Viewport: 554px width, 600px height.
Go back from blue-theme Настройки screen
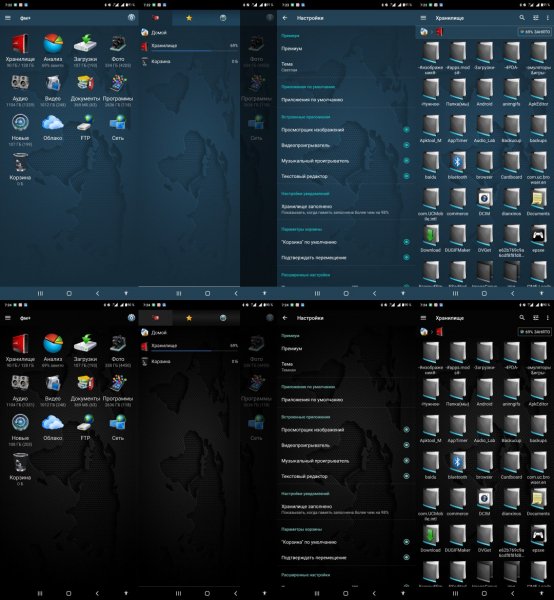click(x=285, y=18)
